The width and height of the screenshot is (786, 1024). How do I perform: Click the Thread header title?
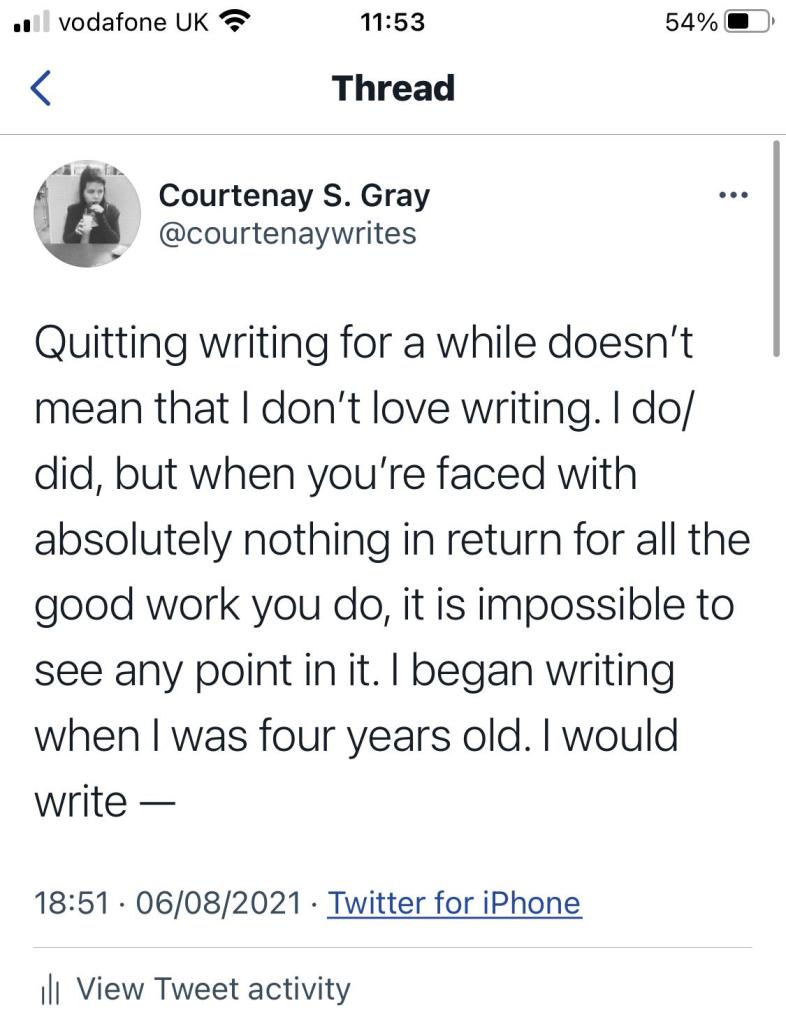tap(393, 88)
